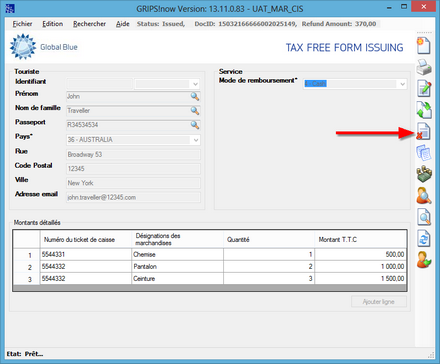This screenshot has height=364, width=440.
Task: Click the Etat: Prêt status bar text
Action: [x=25, y=354]
